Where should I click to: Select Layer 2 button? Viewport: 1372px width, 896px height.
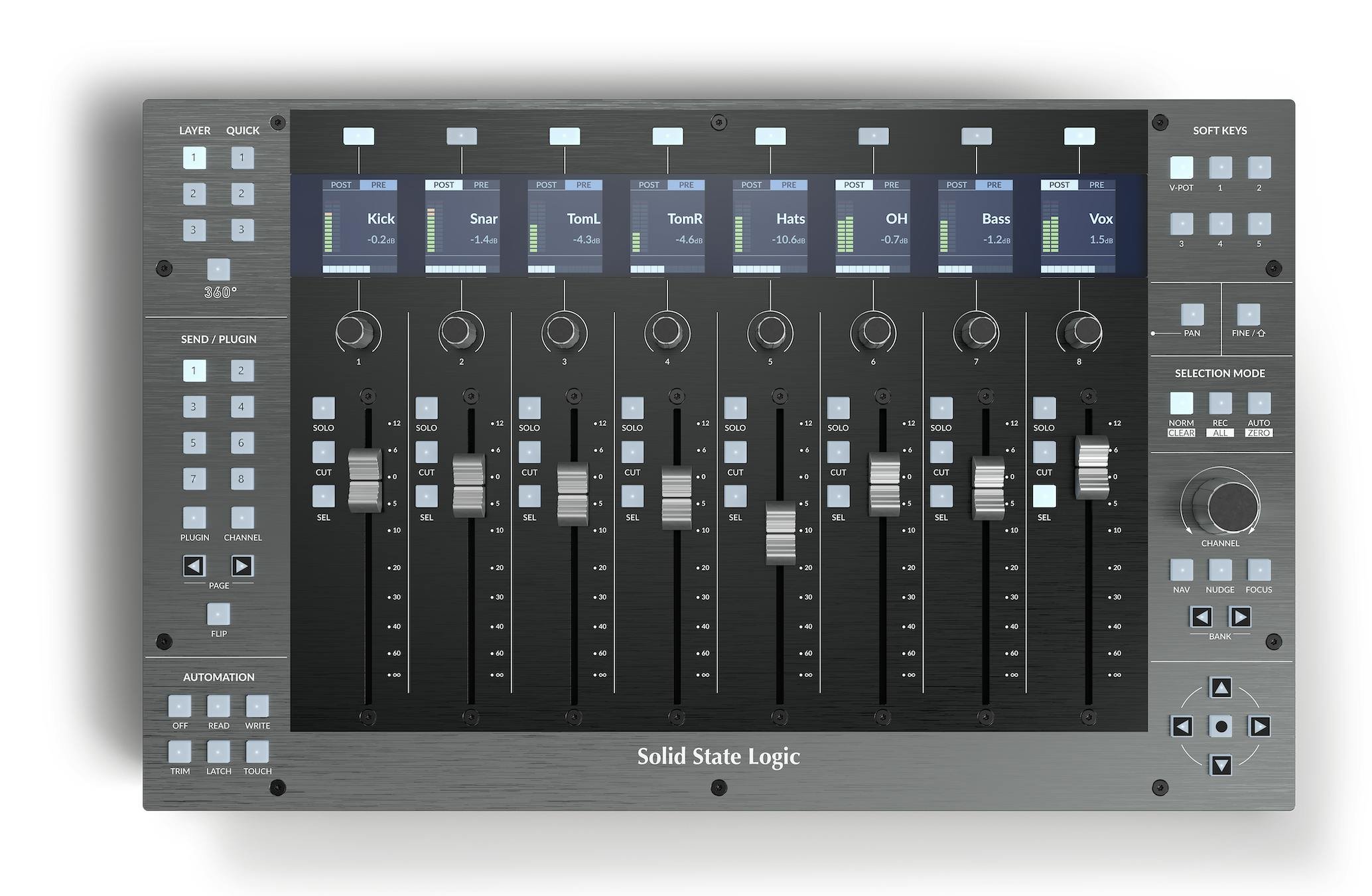coord(194,194)
